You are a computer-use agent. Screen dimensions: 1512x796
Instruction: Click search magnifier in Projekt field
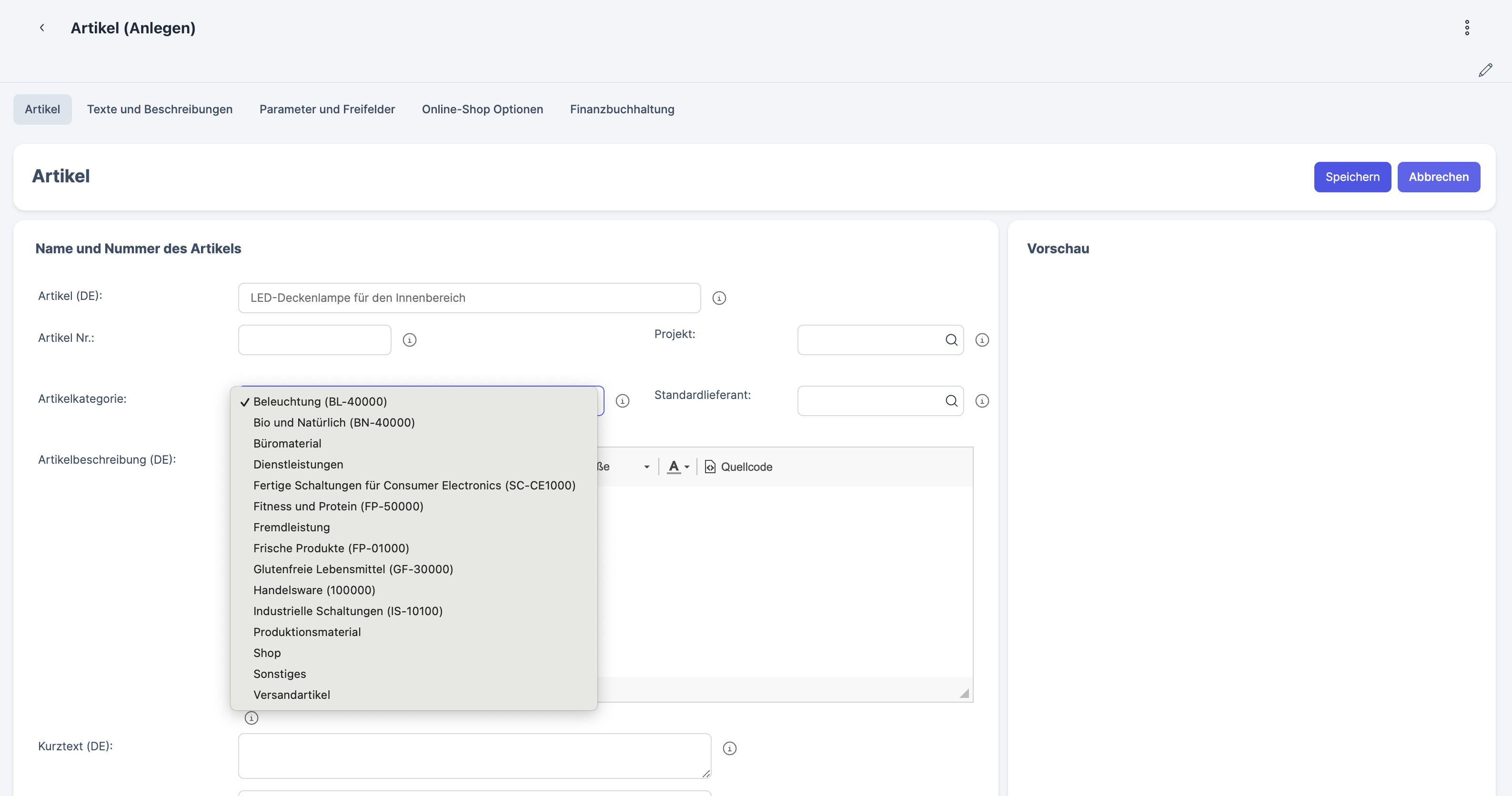tap(951, 340)
